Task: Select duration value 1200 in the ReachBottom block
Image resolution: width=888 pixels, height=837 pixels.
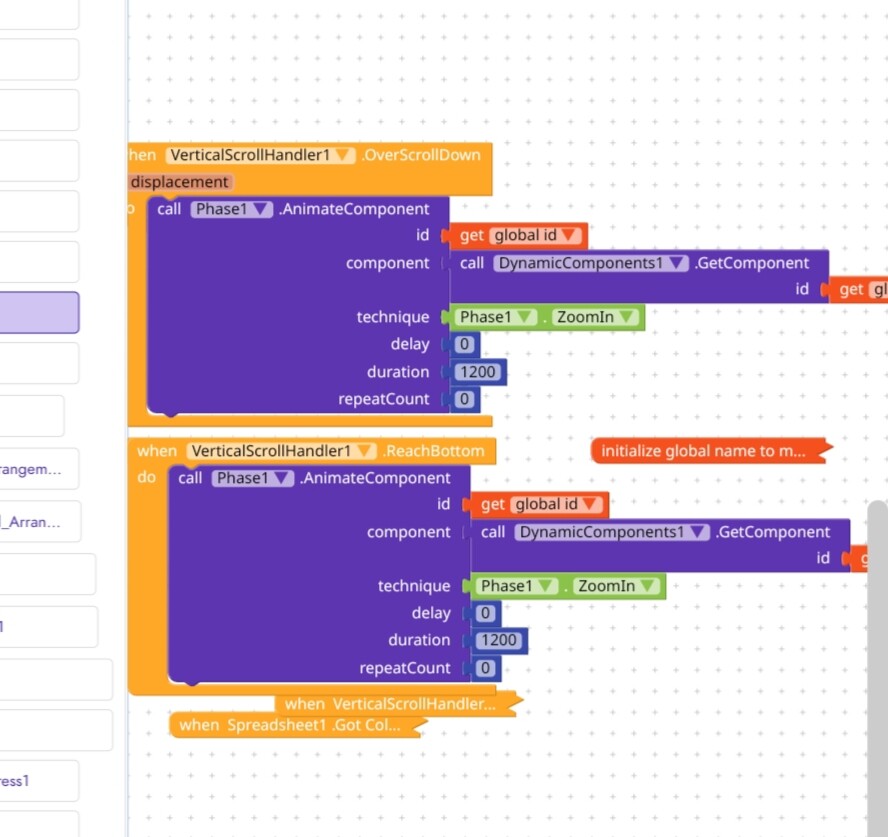Action: coord(498,640)
